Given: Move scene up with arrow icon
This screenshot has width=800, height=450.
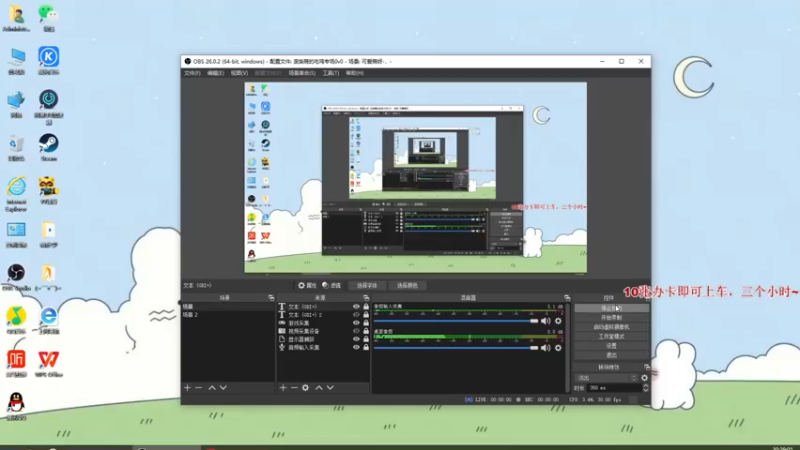Looking at the screenshot, I should [212, 388].
